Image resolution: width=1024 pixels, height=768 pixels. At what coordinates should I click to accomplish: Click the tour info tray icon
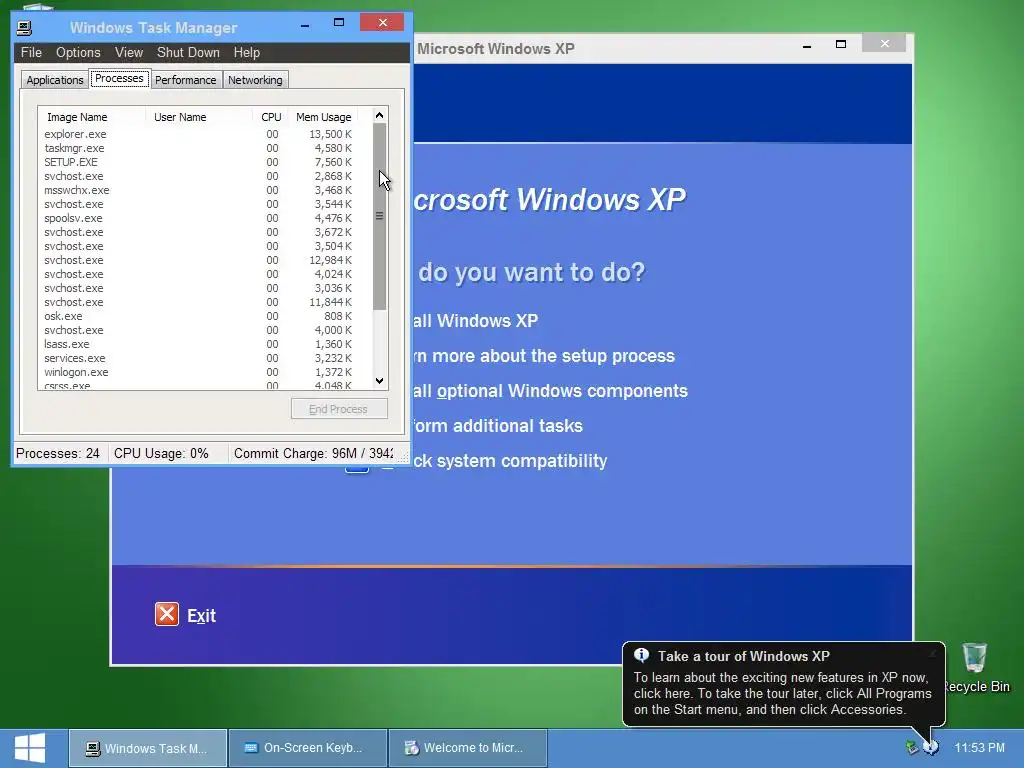tap(931, 746)
